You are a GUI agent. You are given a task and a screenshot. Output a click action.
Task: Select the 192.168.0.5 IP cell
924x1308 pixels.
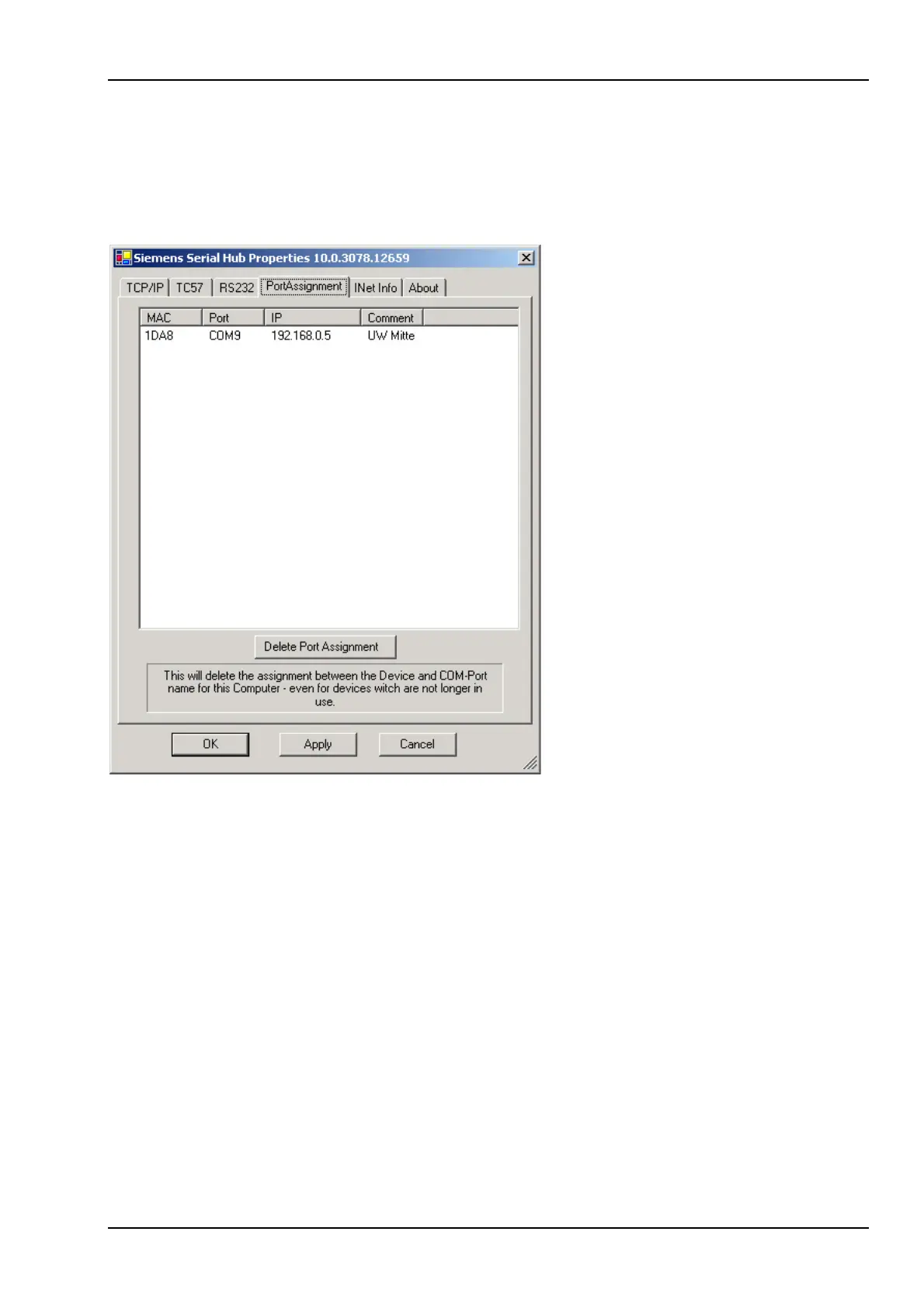300,336
